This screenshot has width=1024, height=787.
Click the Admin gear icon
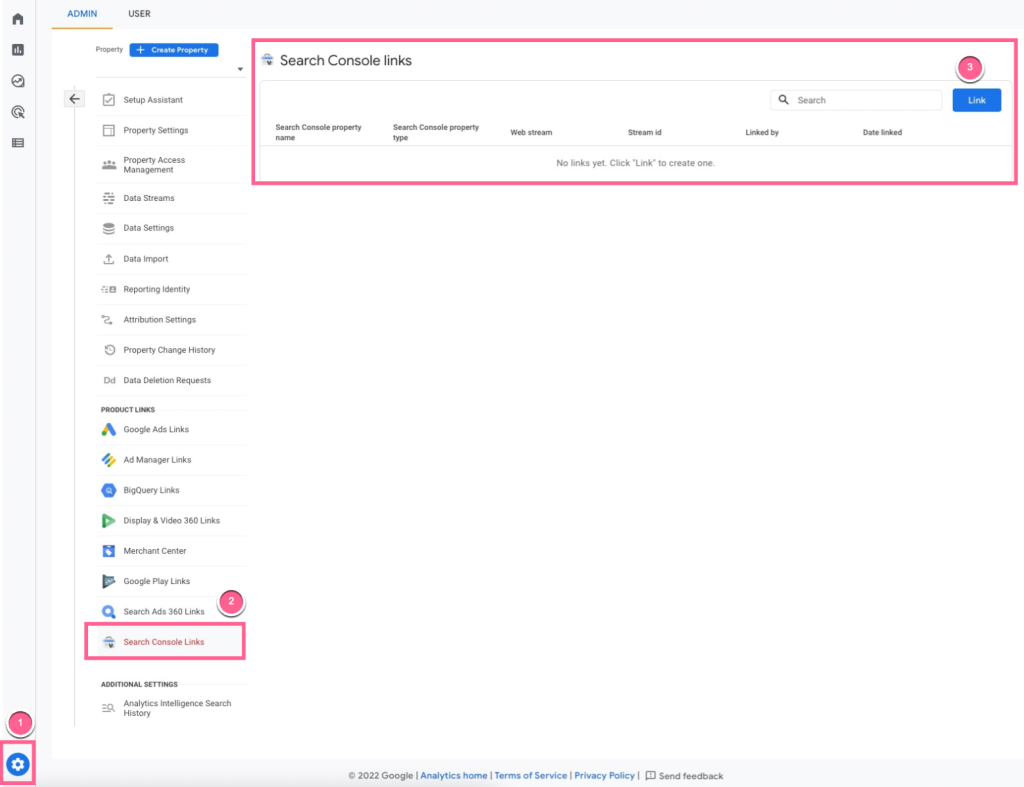18,763
